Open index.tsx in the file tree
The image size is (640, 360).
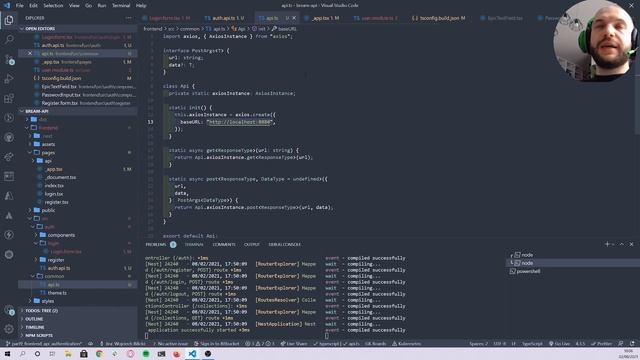click(54, 185)
